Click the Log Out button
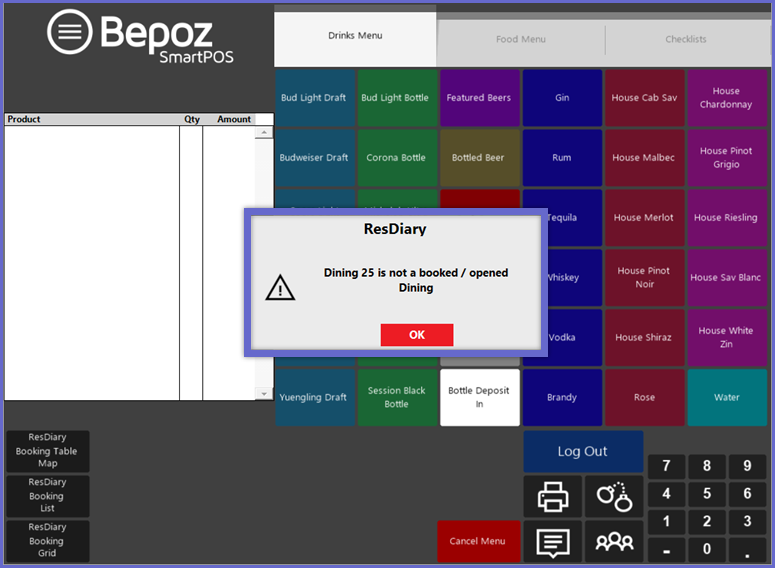Viewport: 775px width, 568px height. (x=583, y=451)
